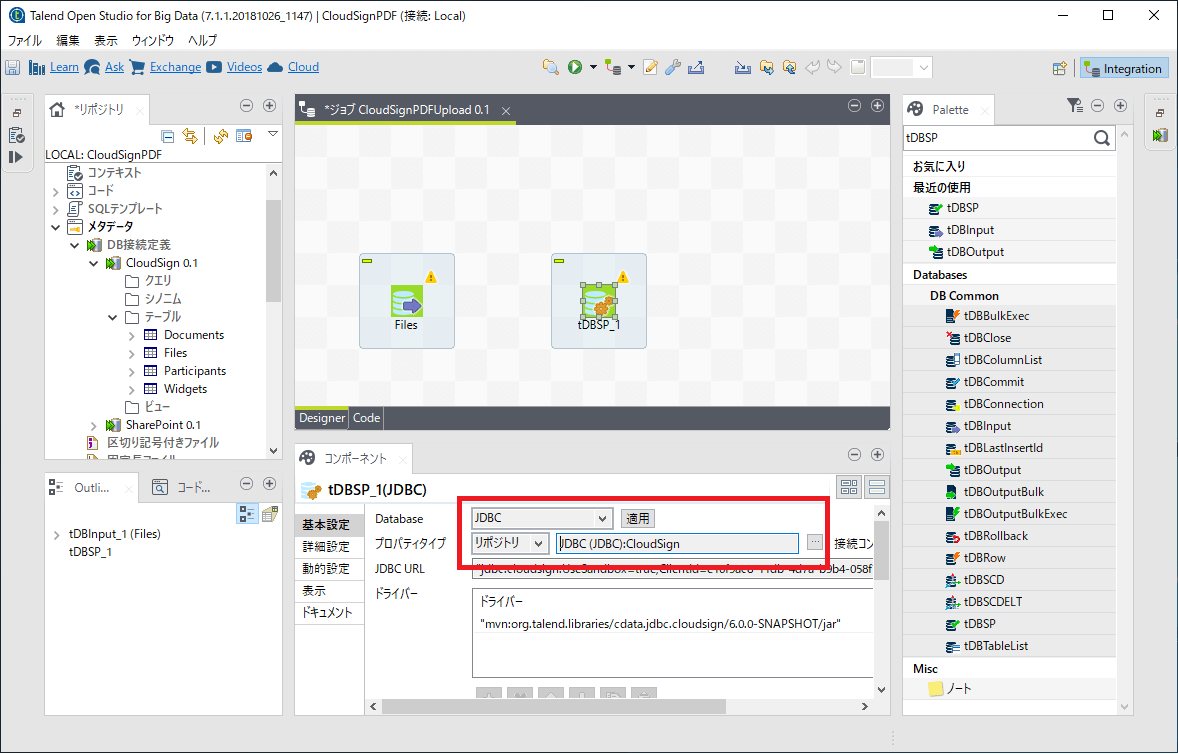Click the Save icon in the toolbar

pos(12,68)
